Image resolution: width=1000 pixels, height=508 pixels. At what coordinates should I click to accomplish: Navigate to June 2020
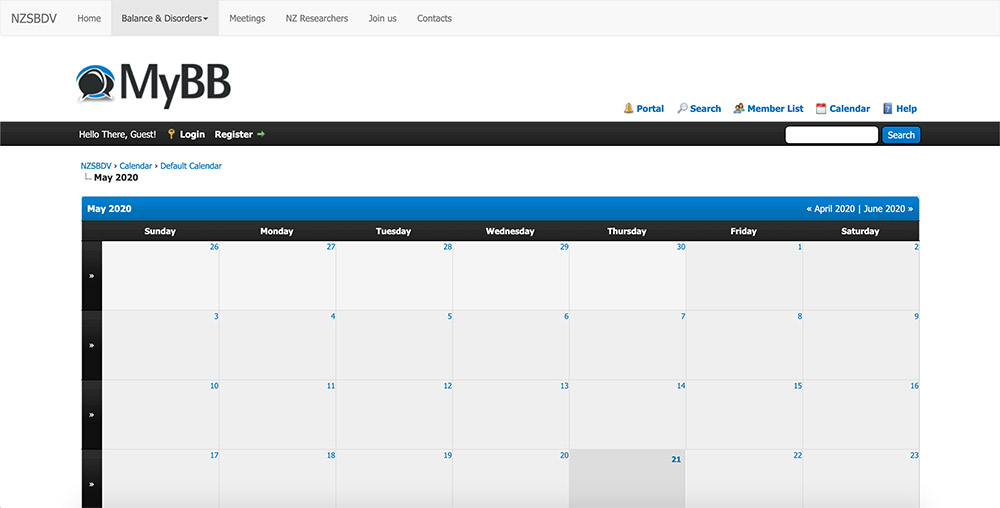click(x=884, y=209)
